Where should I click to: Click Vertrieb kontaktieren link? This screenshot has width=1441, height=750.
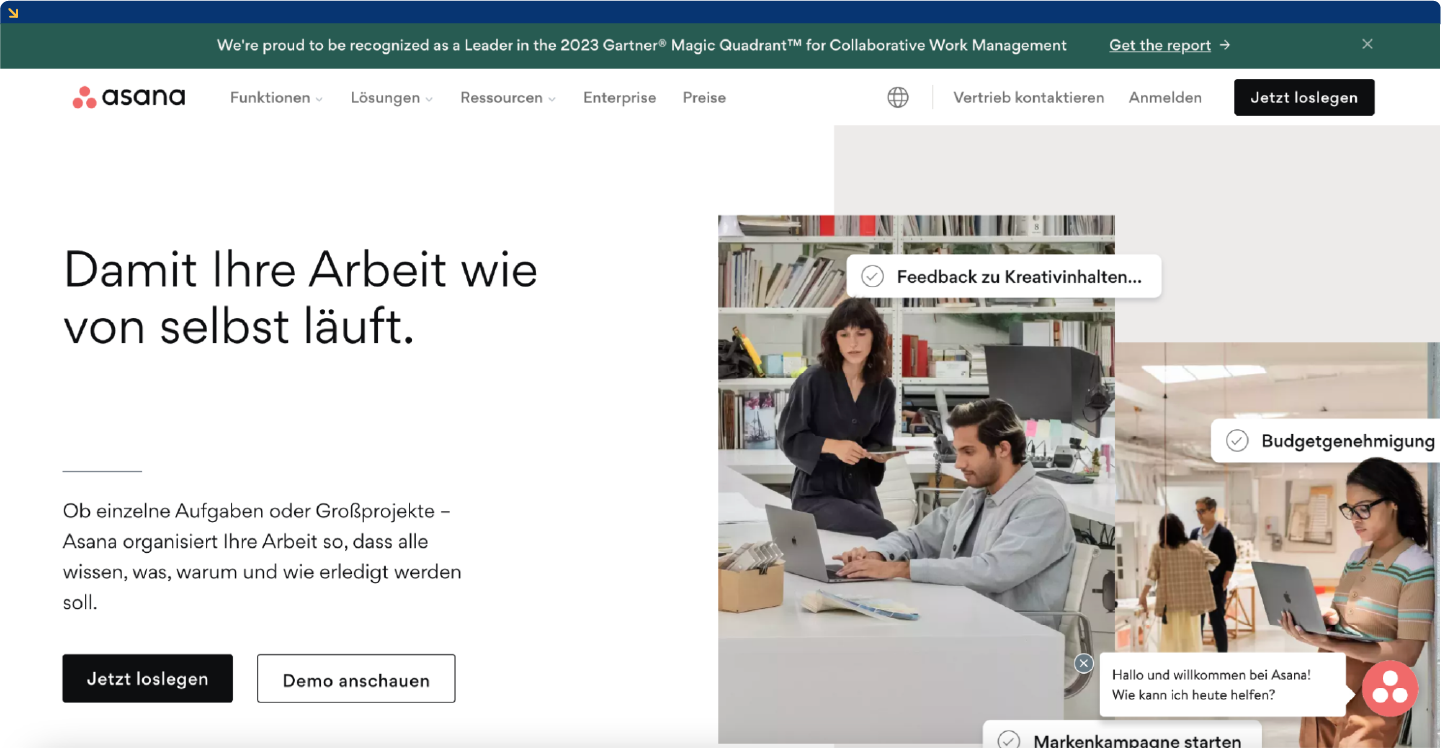pos(1029,98)
